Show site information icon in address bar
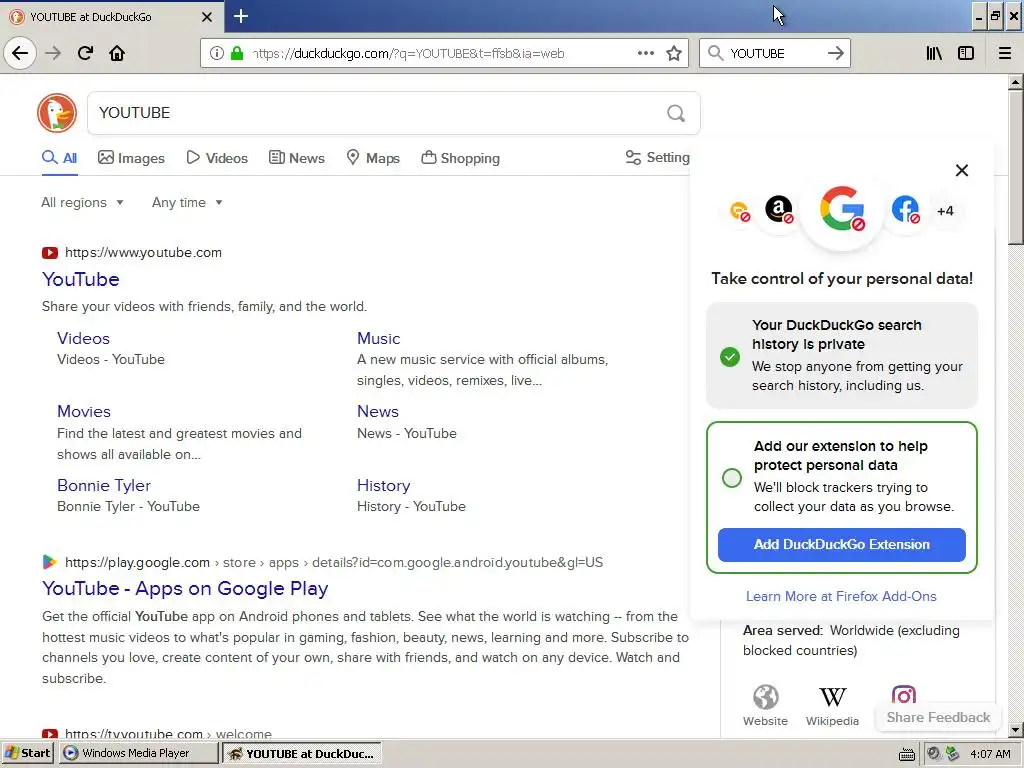Image resolution: width=1024 pixels, height=768 pixels. [217, 53]
